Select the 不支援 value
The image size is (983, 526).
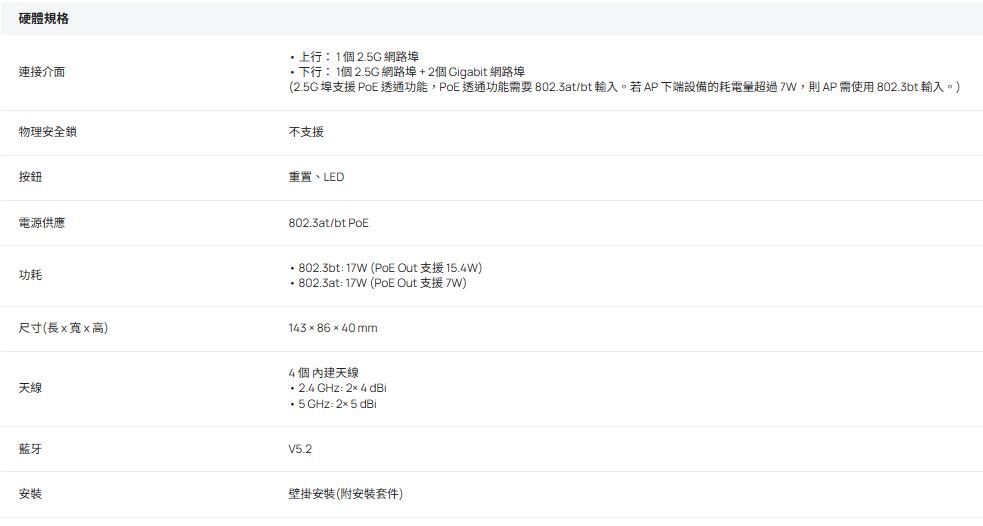click(x=305, y=132)
